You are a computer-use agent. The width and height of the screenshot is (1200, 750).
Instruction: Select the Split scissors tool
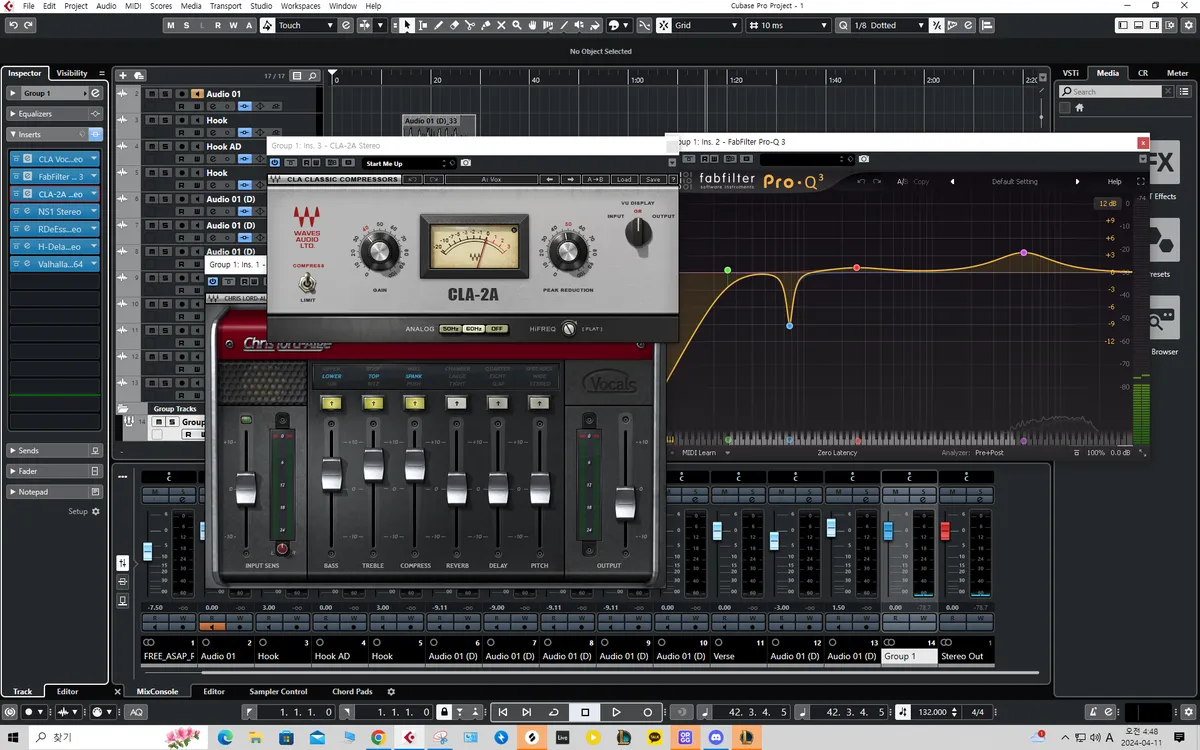(471, 25)
